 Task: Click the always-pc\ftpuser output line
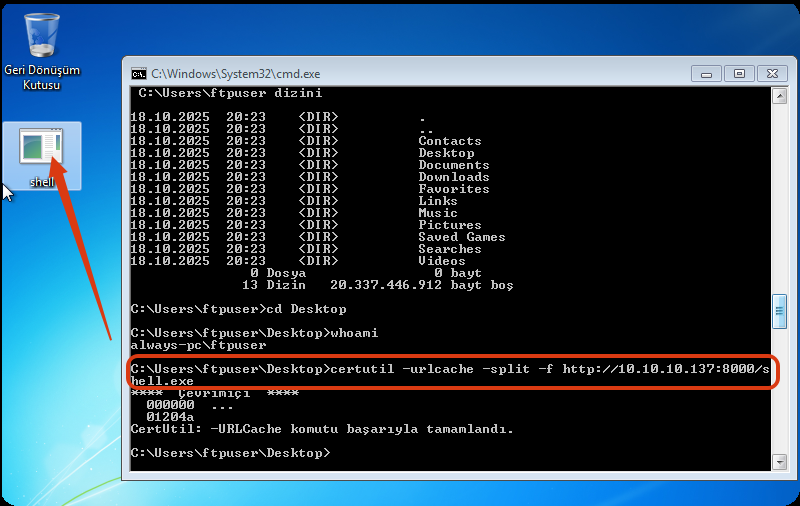pyautogui.click(x=198, y=345)
